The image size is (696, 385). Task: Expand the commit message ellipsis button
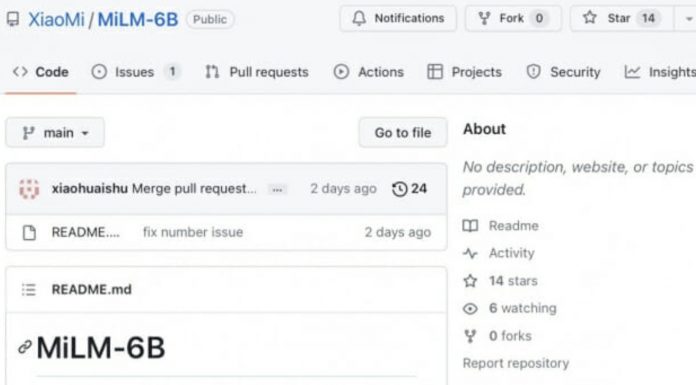[x=277, y=190]
